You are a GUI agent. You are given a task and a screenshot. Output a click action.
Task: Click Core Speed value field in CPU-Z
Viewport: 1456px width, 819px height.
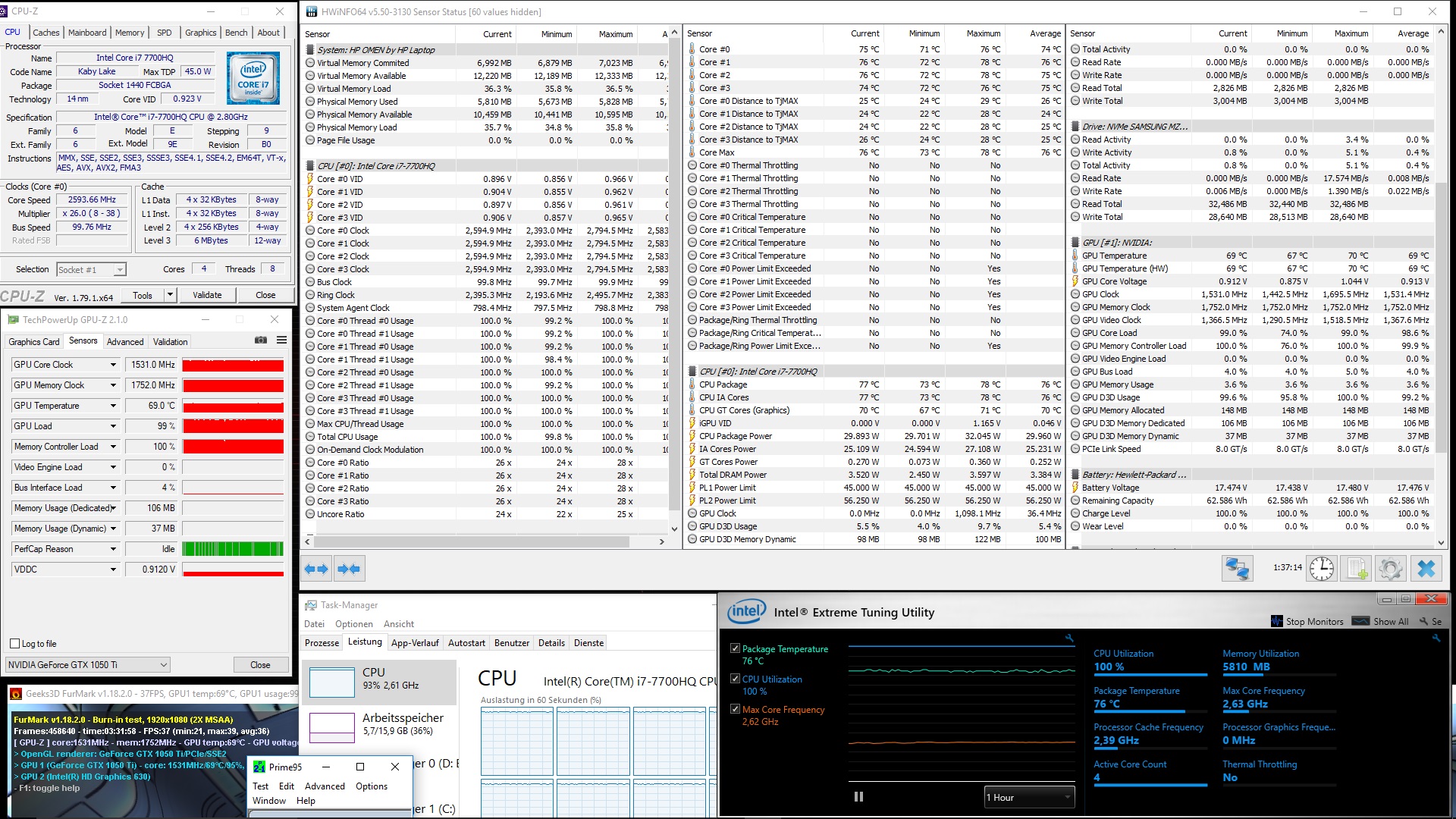click(92, 200)
